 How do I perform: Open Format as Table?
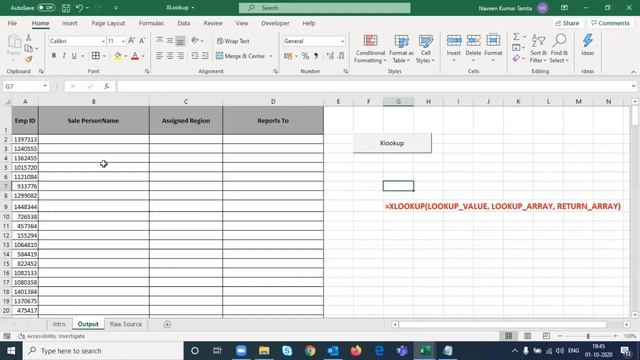[x=401, y=49]
